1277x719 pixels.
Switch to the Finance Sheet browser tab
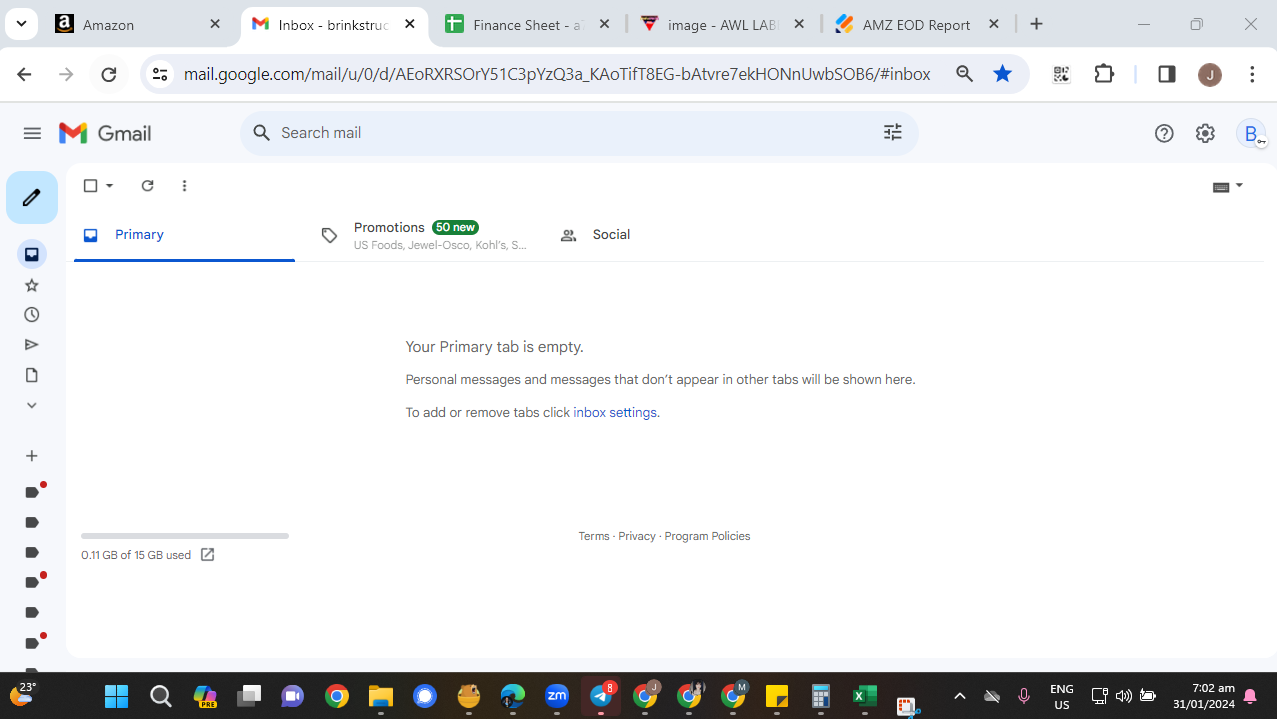(527, 25)
